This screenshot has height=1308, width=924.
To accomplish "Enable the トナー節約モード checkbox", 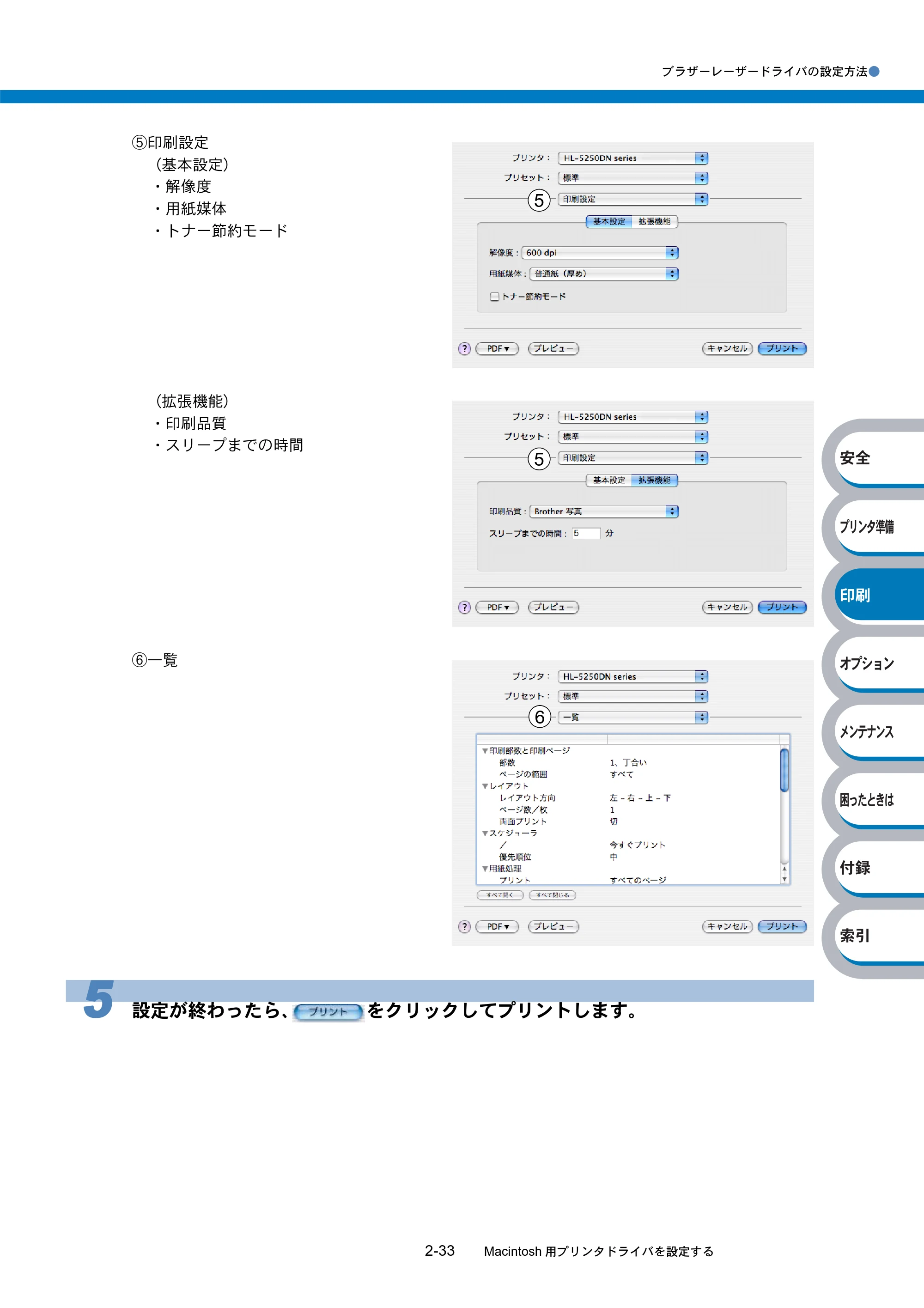I will point(494,297).
